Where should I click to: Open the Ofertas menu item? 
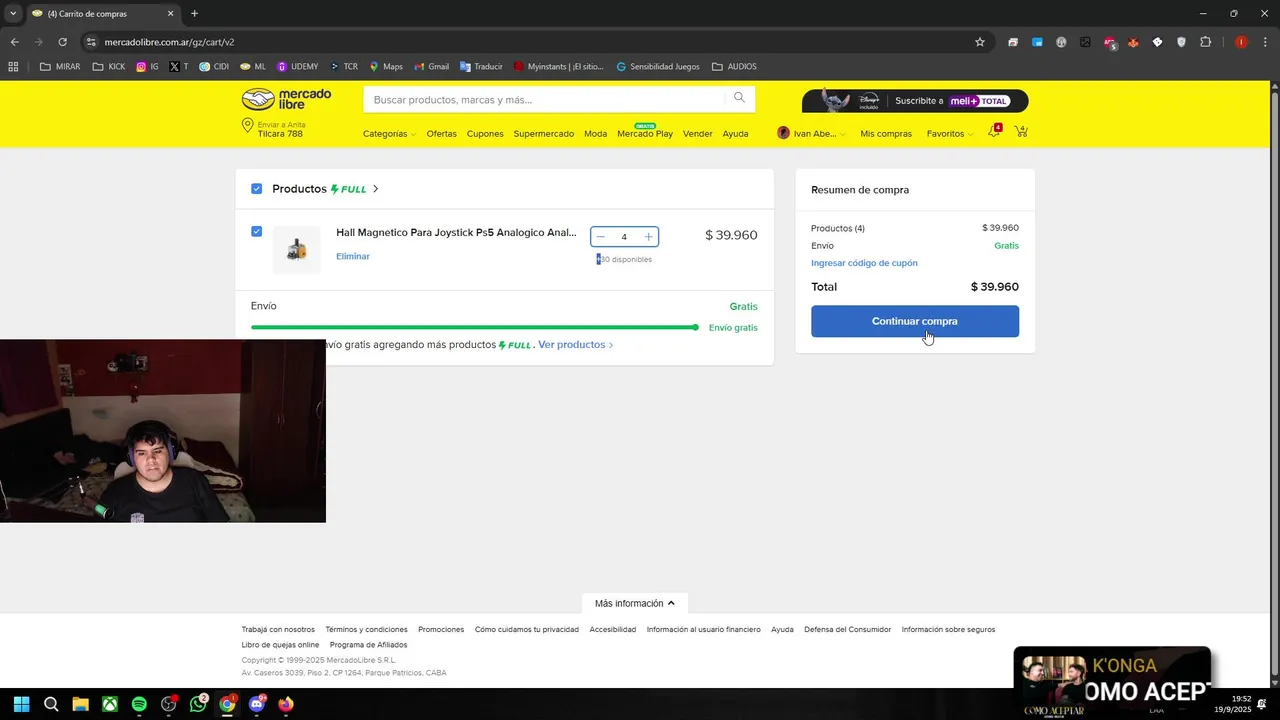441,134
